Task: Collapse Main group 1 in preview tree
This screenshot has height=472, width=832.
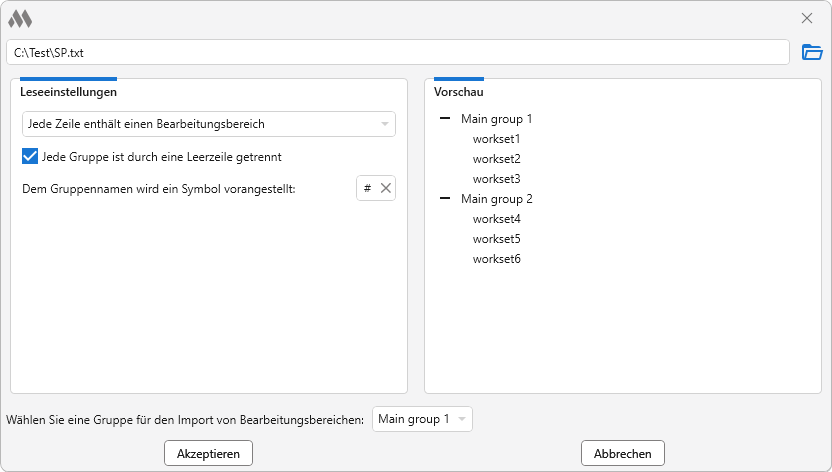Action: tap(445, 119)
